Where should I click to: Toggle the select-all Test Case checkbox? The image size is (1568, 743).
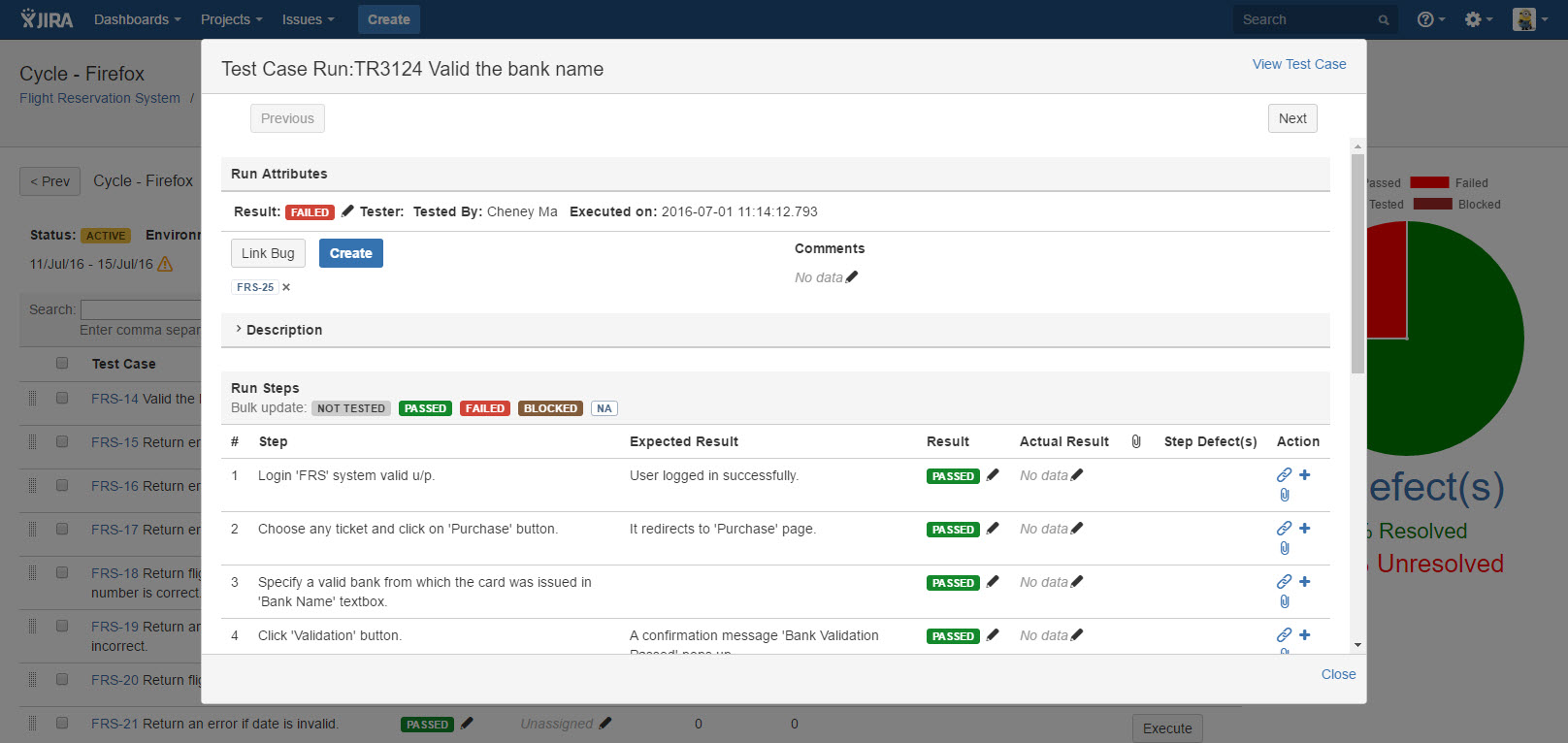click(62, 363)
